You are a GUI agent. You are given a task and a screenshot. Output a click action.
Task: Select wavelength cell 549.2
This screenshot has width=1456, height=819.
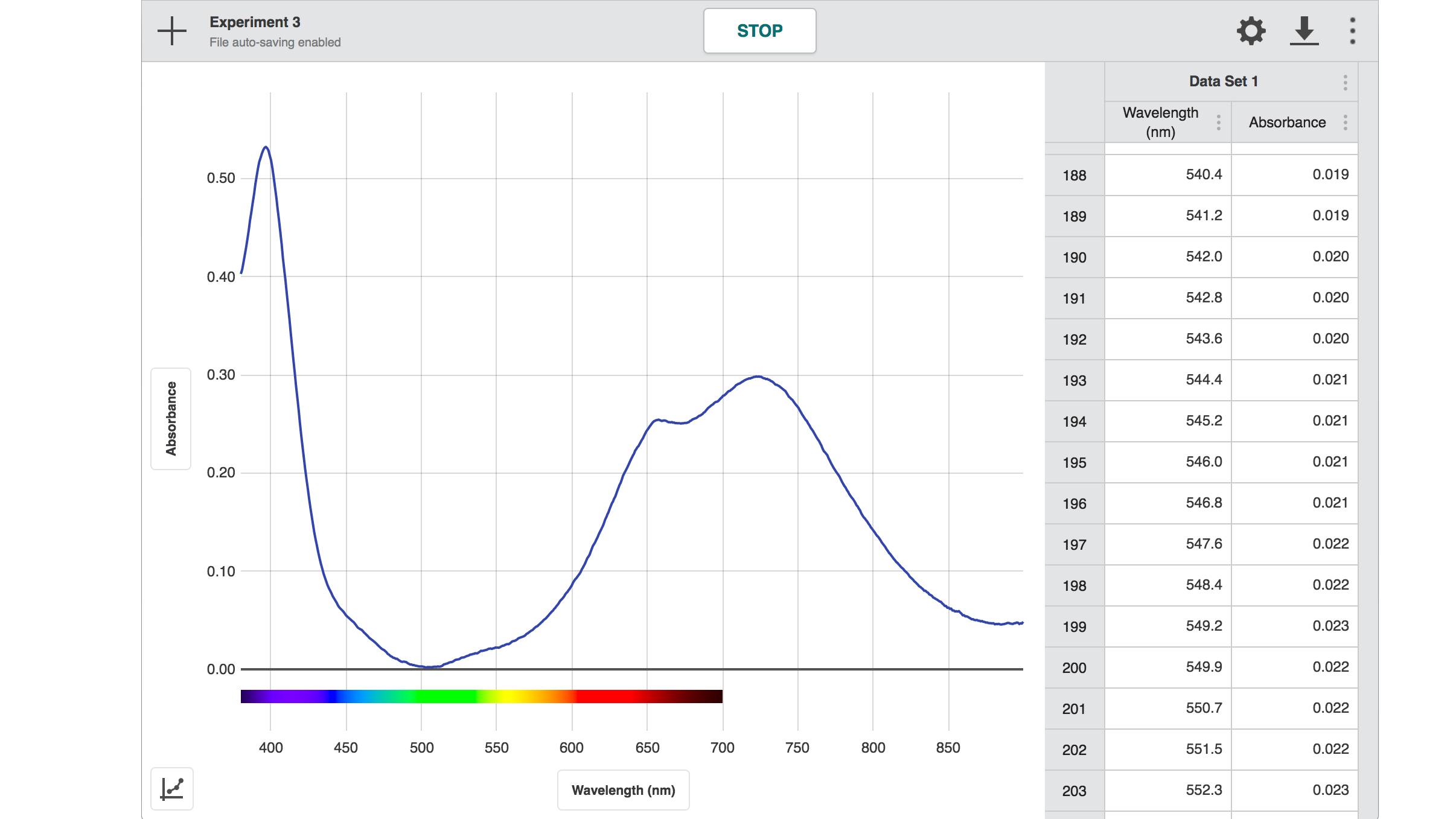point(1168,626)
